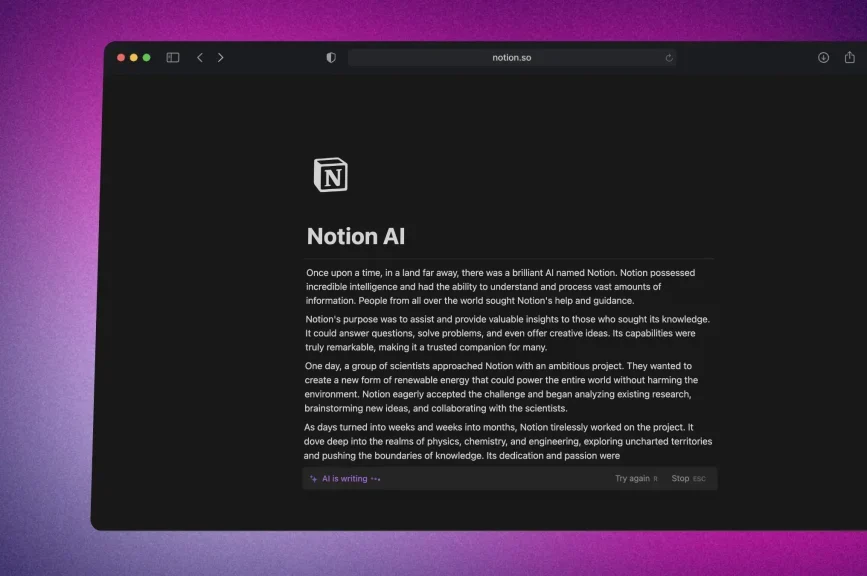Click the paragraph starting "One day, a group"
Image resolution: width=867 pixels, height=576 pixels.
(x=501, y=387)
